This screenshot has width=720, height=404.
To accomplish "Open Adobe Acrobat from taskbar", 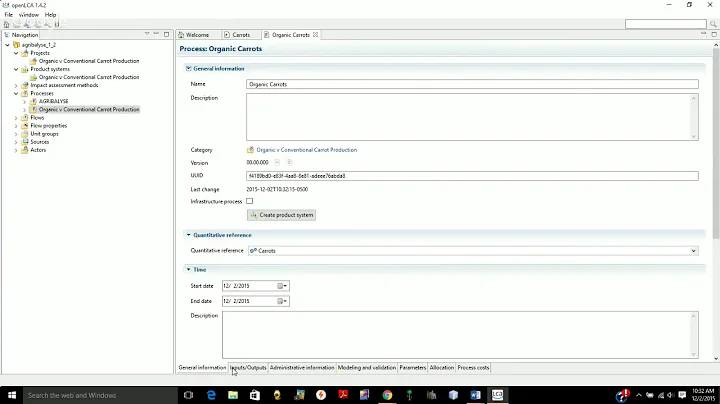I will (343, 395).
